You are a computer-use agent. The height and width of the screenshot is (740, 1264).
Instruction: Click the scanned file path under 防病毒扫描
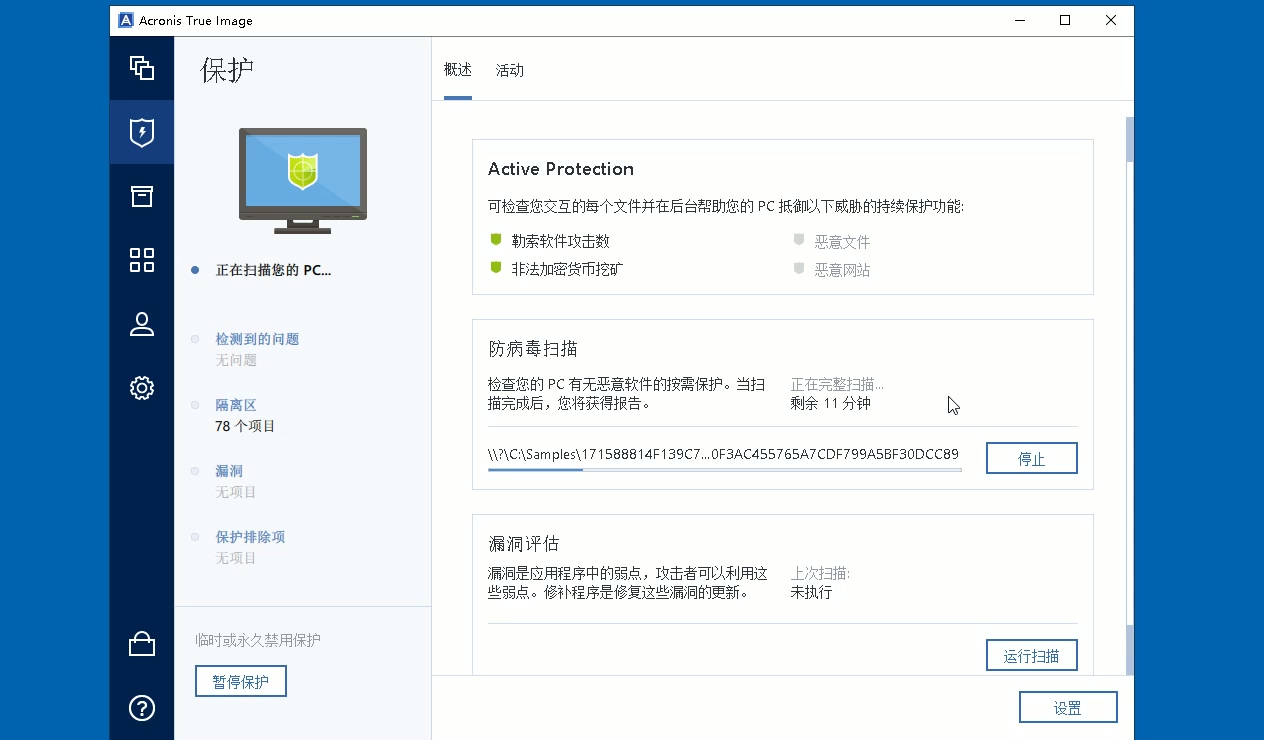pyautogui.click(x=723, y=453)
